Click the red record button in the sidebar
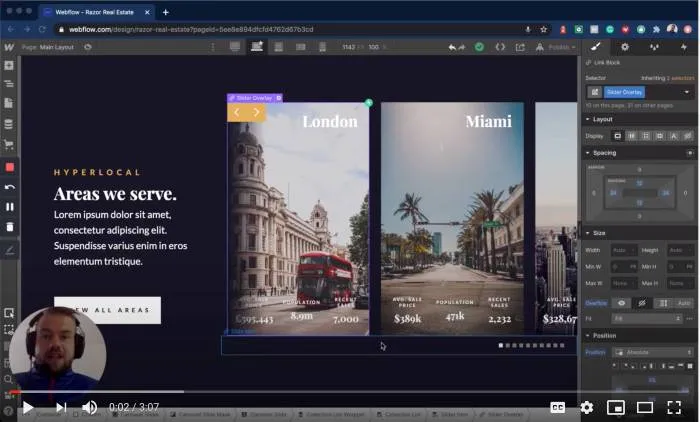The width and height of the screenshot is (700, 422). point(9,167)
